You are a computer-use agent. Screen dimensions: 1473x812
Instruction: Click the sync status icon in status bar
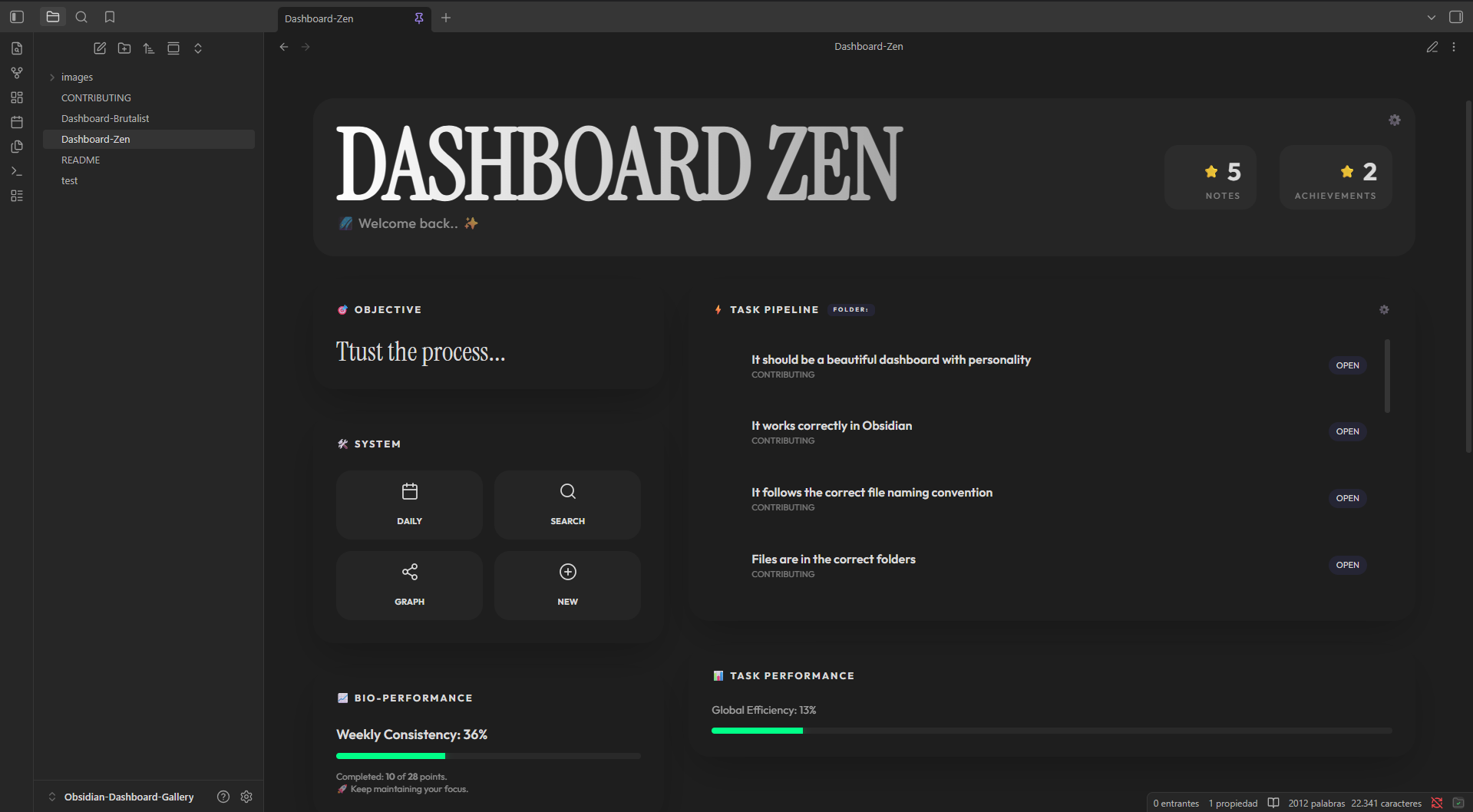tap(1437, 803)
